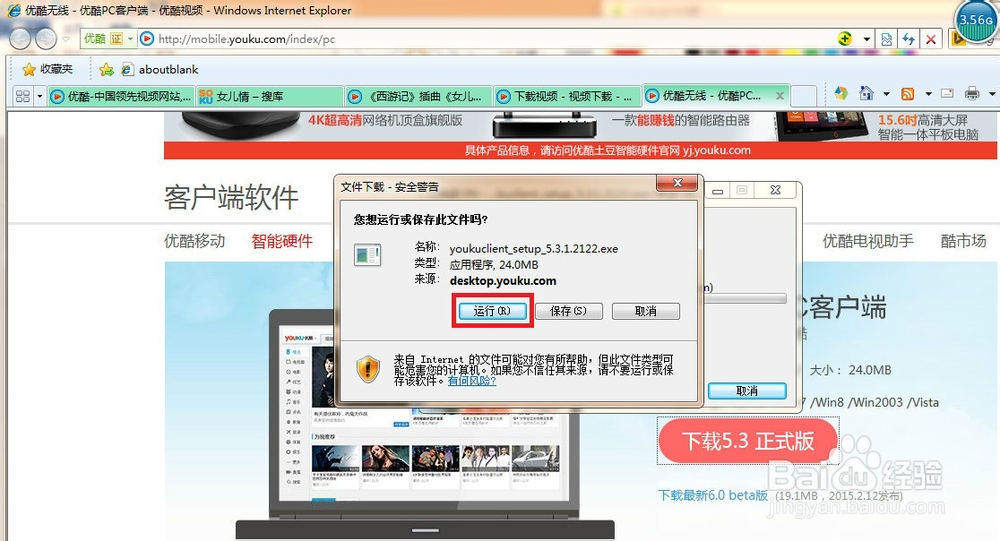This screenshot has height=541, width=1000.
Task: Minimize the background download progress window
Action: [717, 191]
